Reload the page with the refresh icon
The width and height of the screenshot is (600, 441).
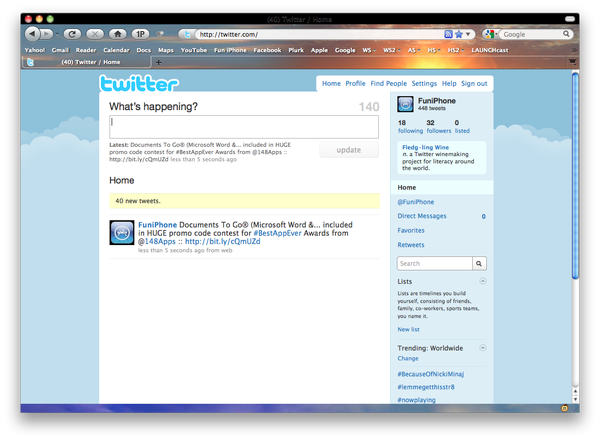(x=72, y=34)
